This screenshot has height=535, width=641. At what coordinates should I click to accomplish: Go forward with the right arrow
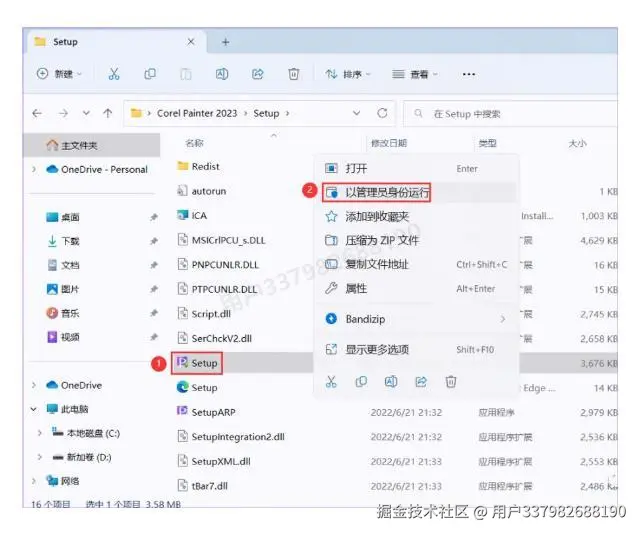(63, 113)
